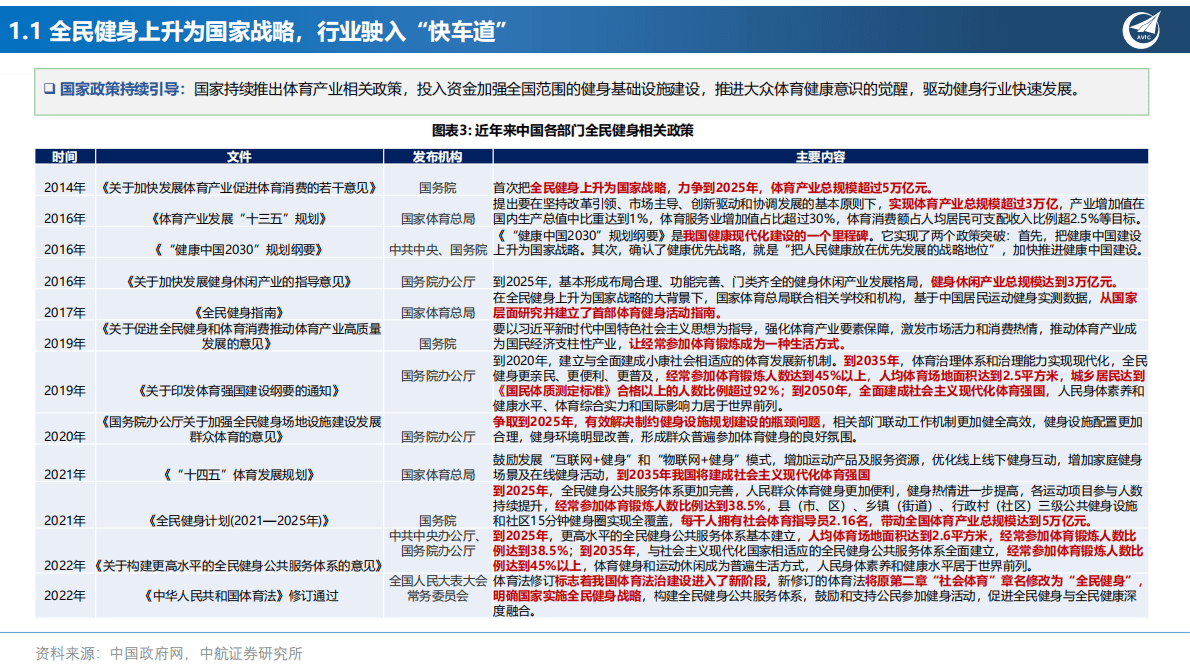Select the 文件 column header
The height and width of the screenshot is (669, 1190).
click(240, 155)
